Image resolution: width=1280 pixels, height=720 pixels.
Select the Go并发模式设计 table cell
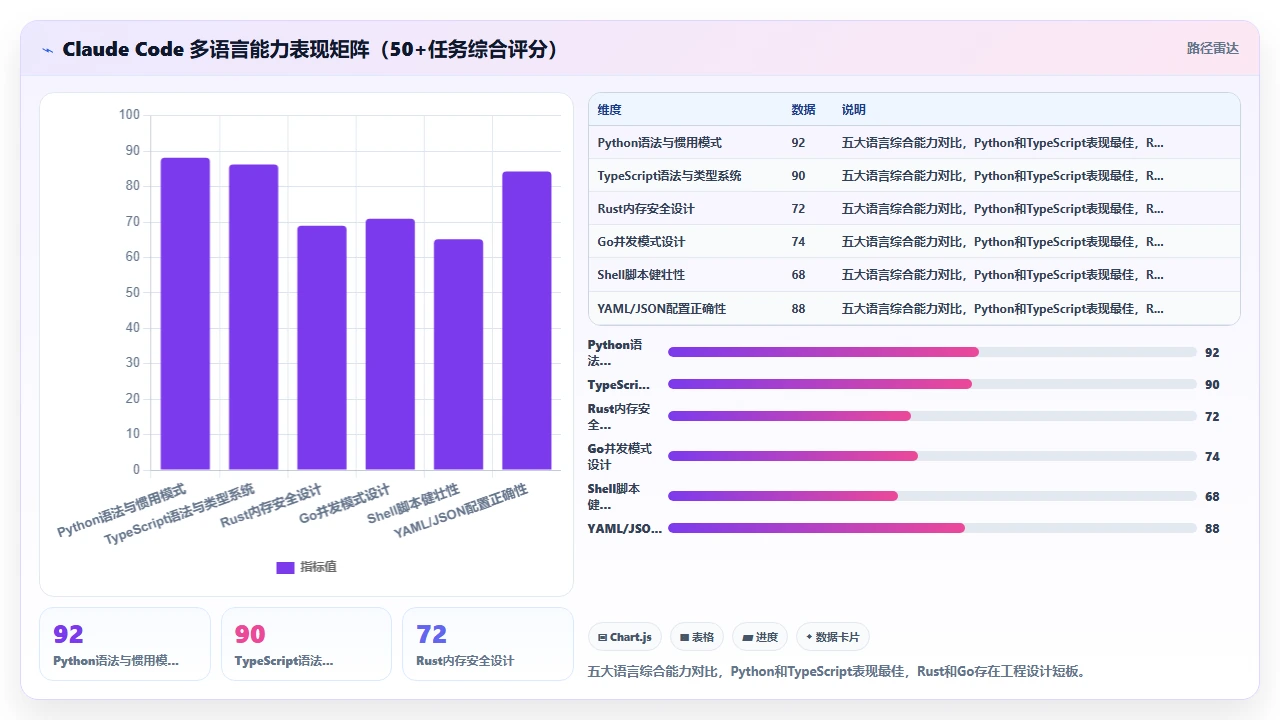pyautogui.click(x=641, y=242)
